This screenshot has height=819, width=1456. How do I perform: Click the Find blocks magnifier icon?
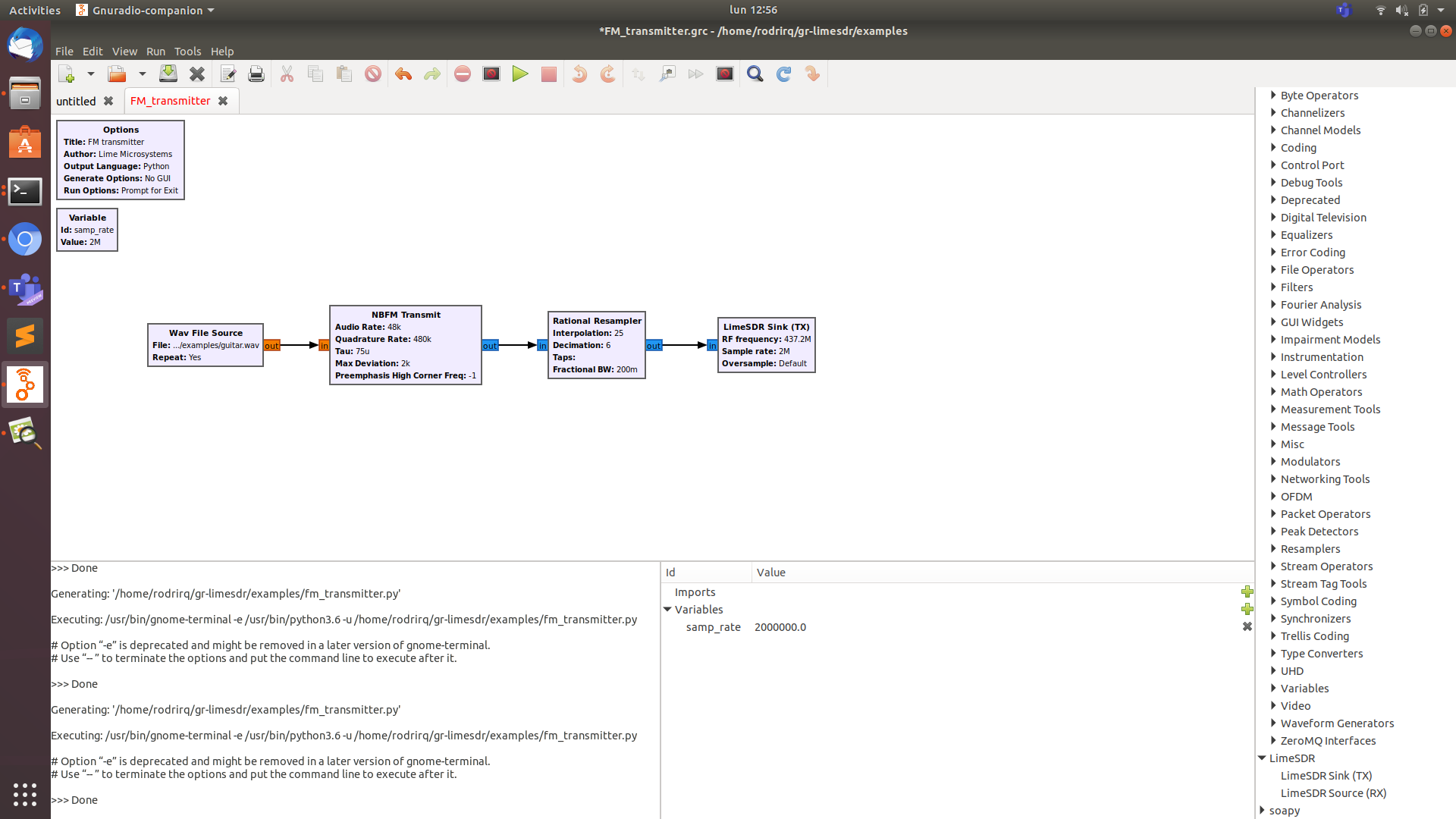click(755, 74)
